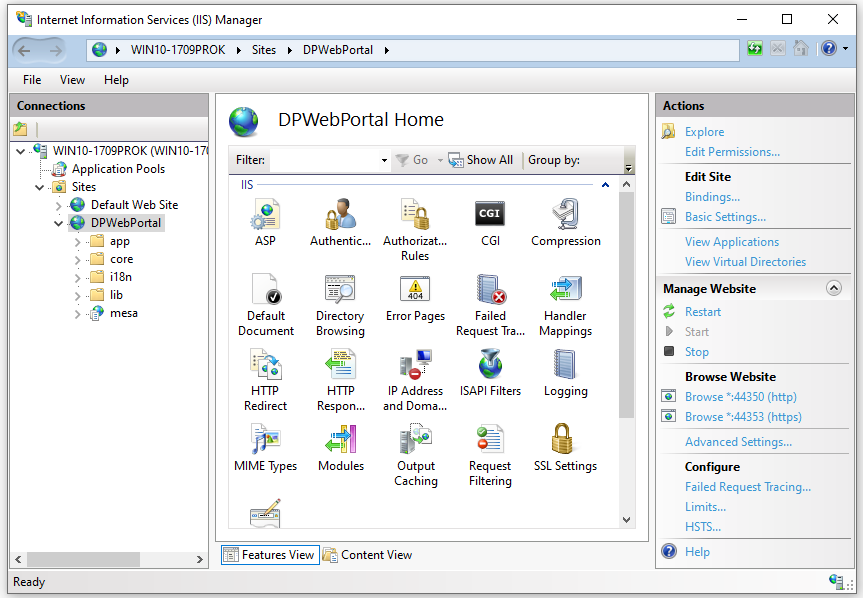Open the HSTS configuration link
Screen dimensions: 863x598
point(703,527)
